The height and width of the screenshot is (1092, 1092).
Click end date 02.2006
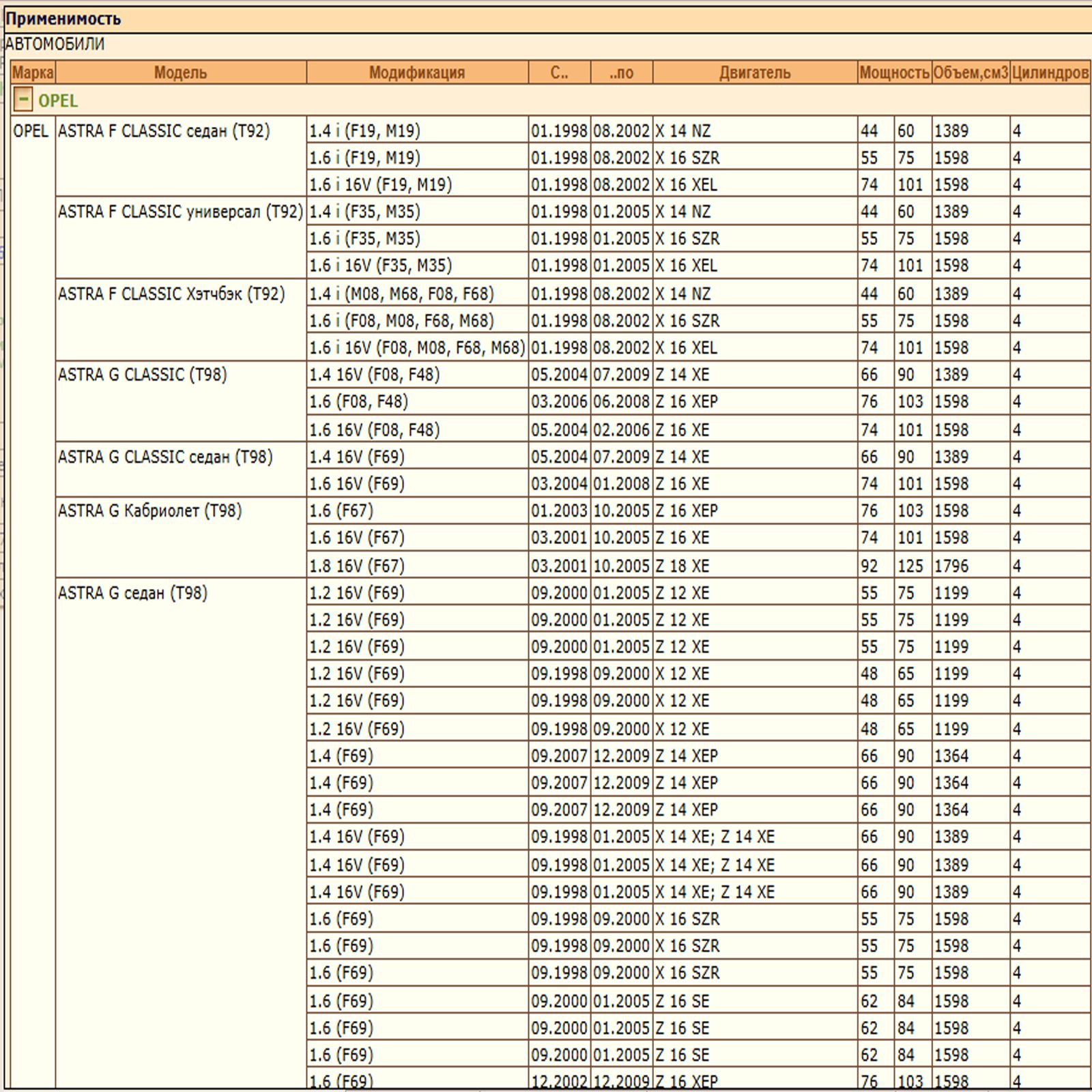[x=622, y=429]
